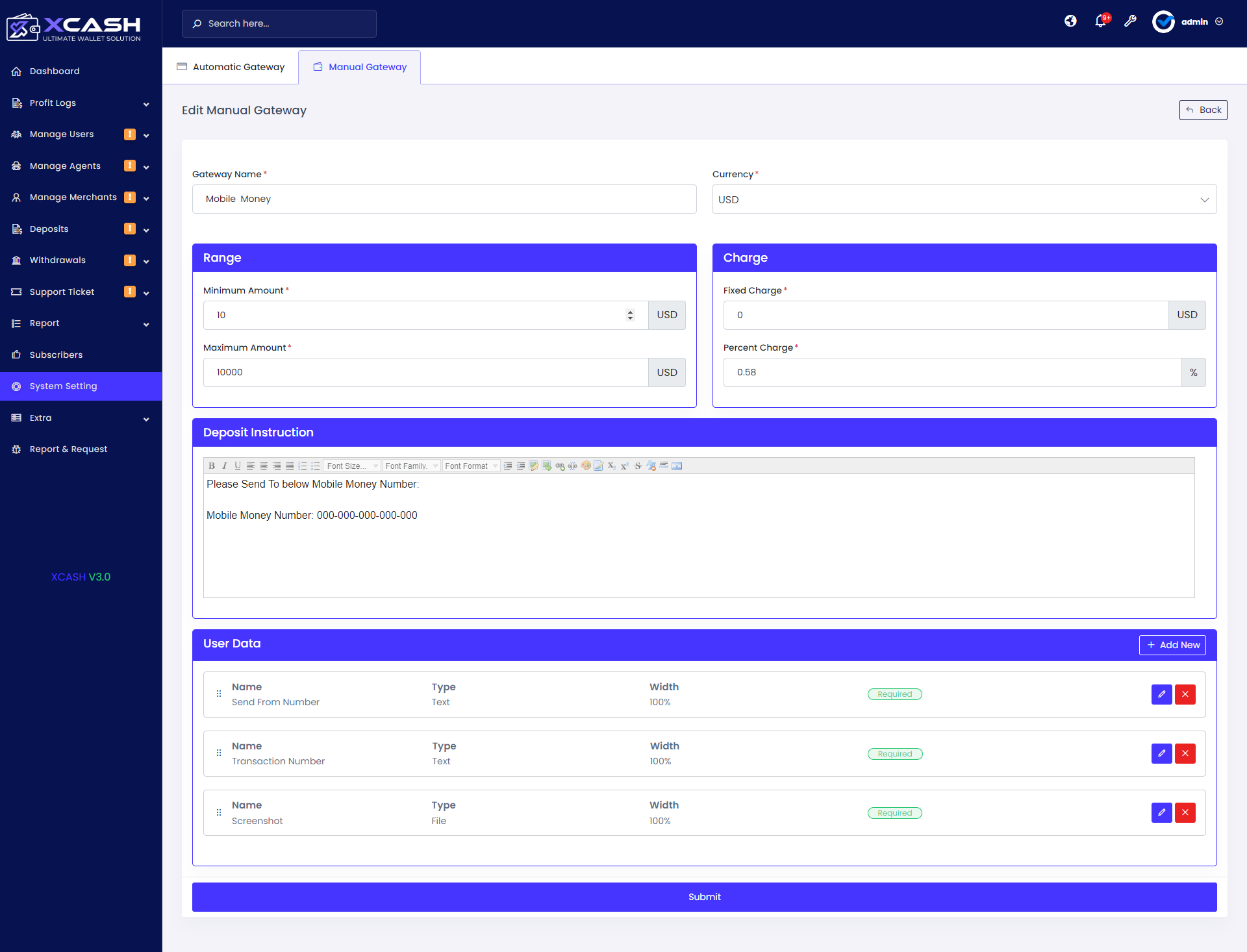The width and height of the screenshot is (1247, 952).
Task: Click the Submit button
Action: 704,897
